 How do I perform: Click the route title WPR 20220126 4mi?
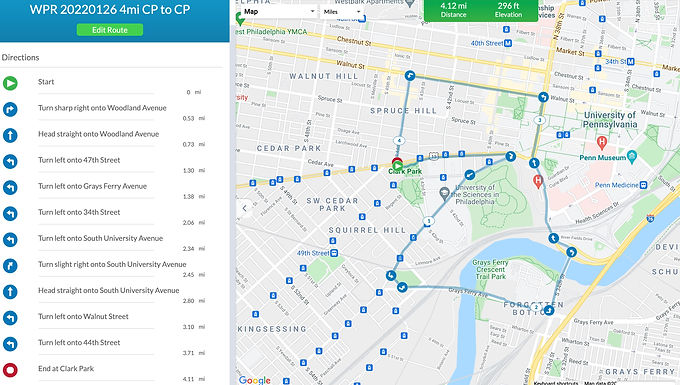(x=110, y=10)
